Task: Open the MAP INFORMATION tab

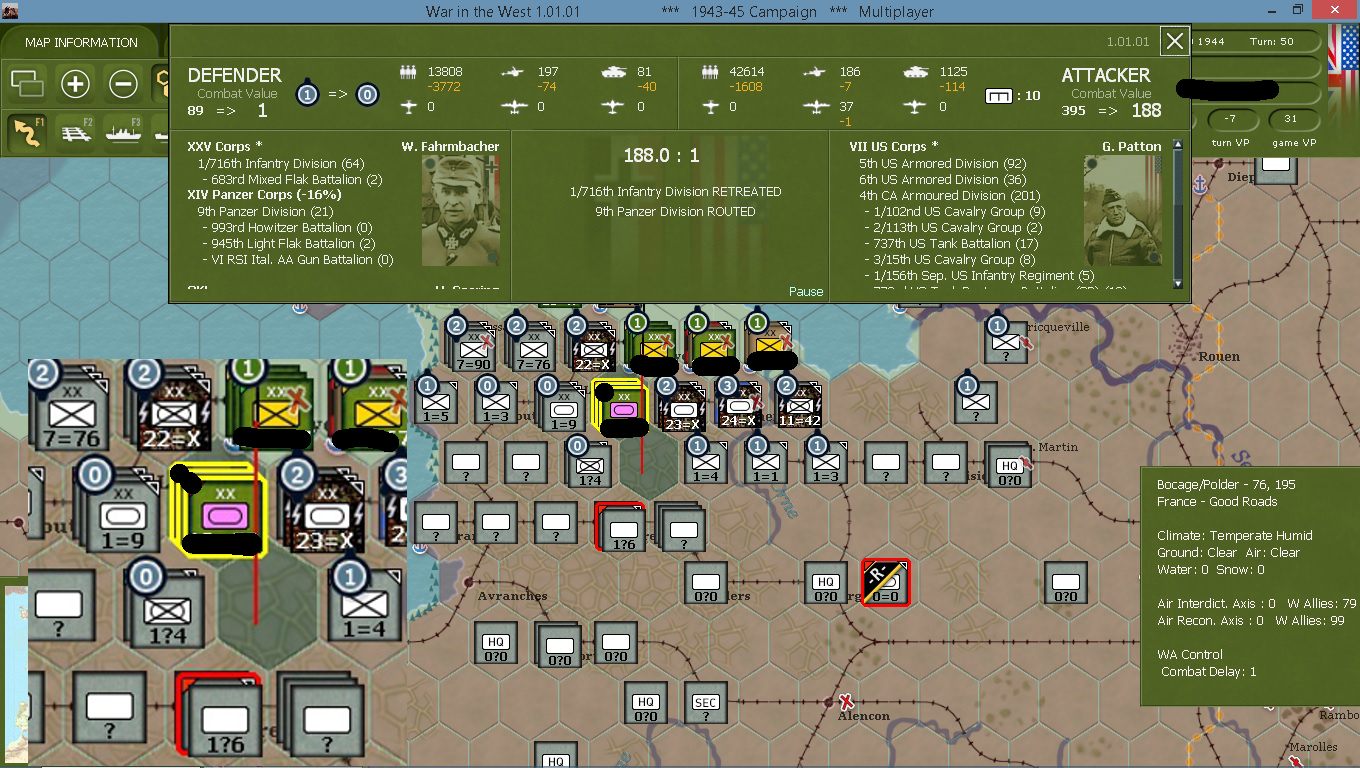Action: pos(81,42)
